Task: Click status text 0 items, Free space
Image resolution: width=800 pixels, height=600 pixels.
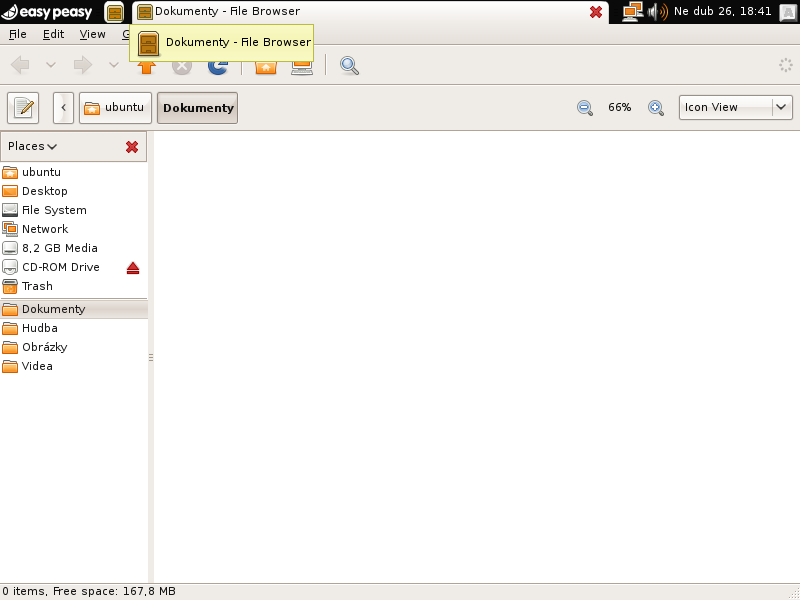Action: tap(89, 591)
